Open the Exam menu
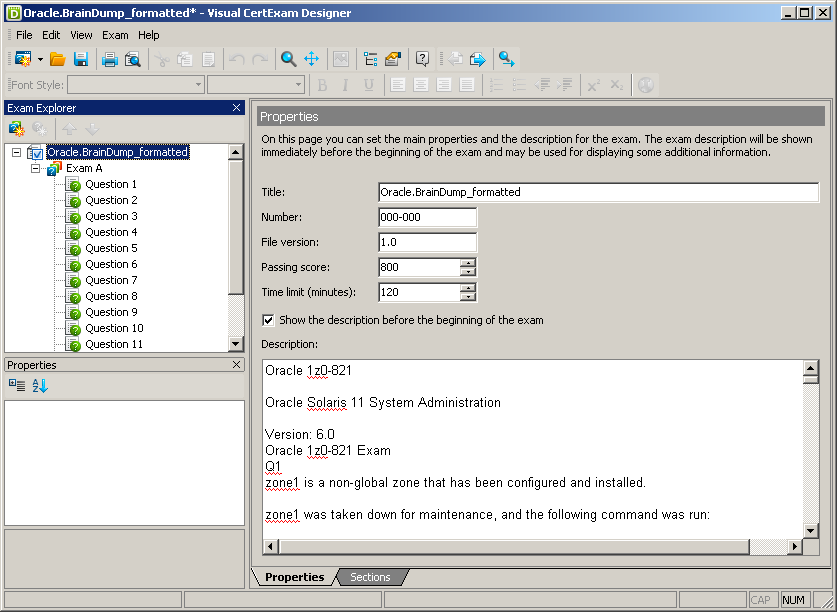This screenshot has width=837, height=612. (115, 35)
